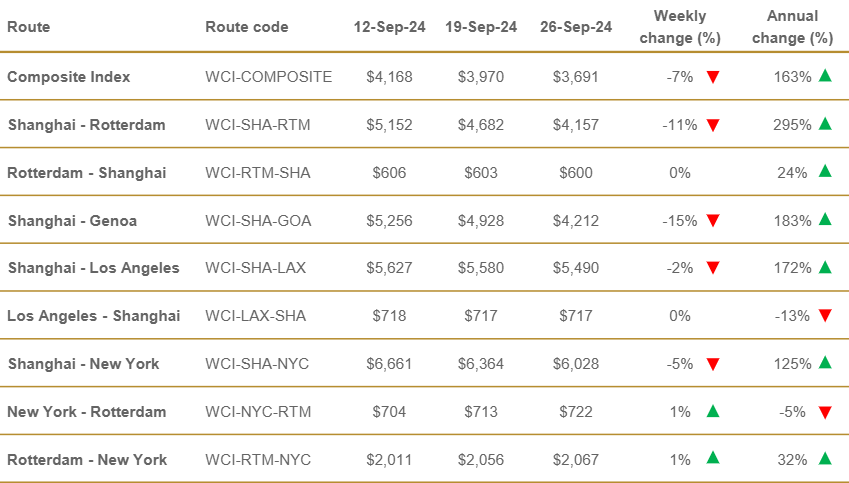Click green annual arrow for Shanghai - New York

[x=825, y=362]
